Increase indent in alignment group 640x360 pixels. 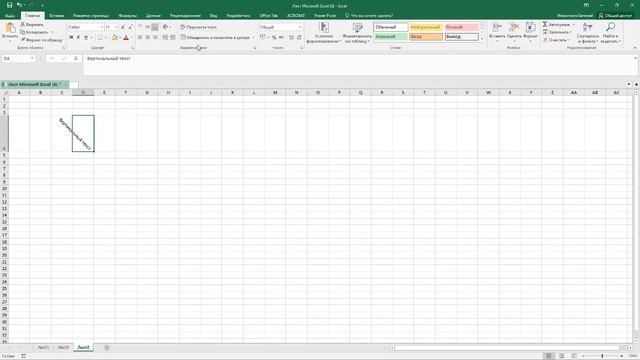pyautogui.click(x=172, y=37)
